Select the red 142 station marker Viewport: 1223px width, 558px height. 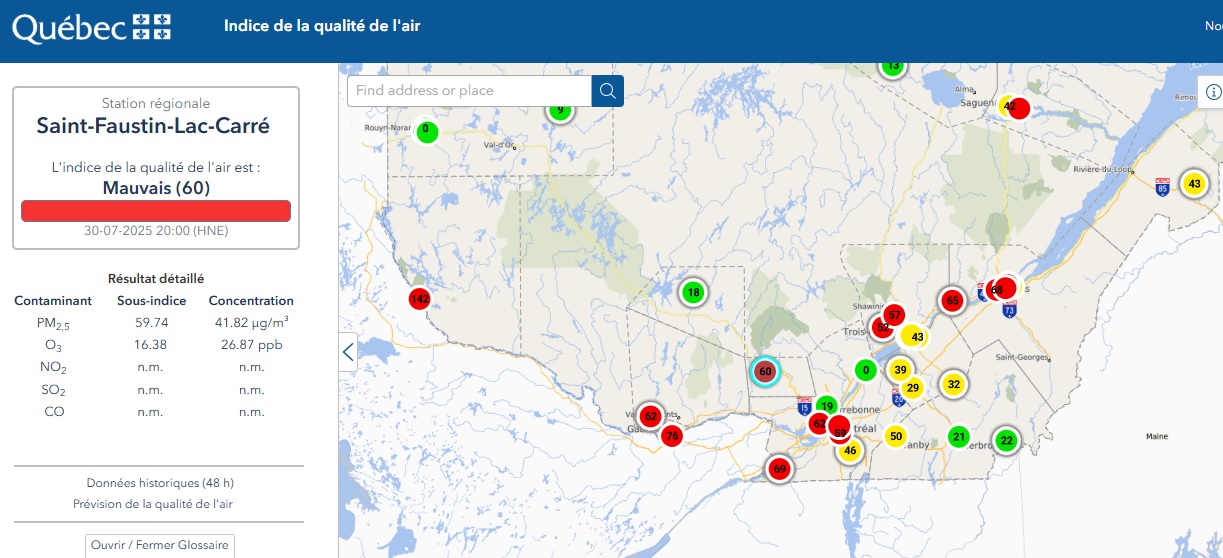click(420, 299)
